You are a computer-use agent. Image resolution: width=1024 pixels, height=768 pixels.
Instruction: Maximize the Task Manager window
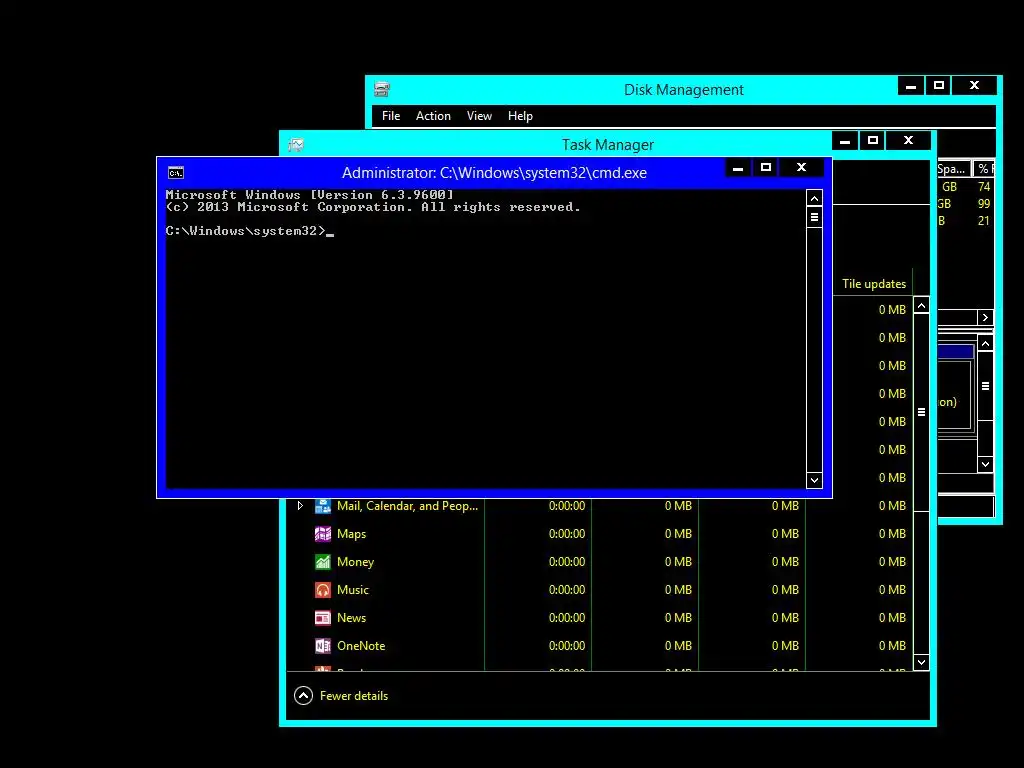pos(872,140)
